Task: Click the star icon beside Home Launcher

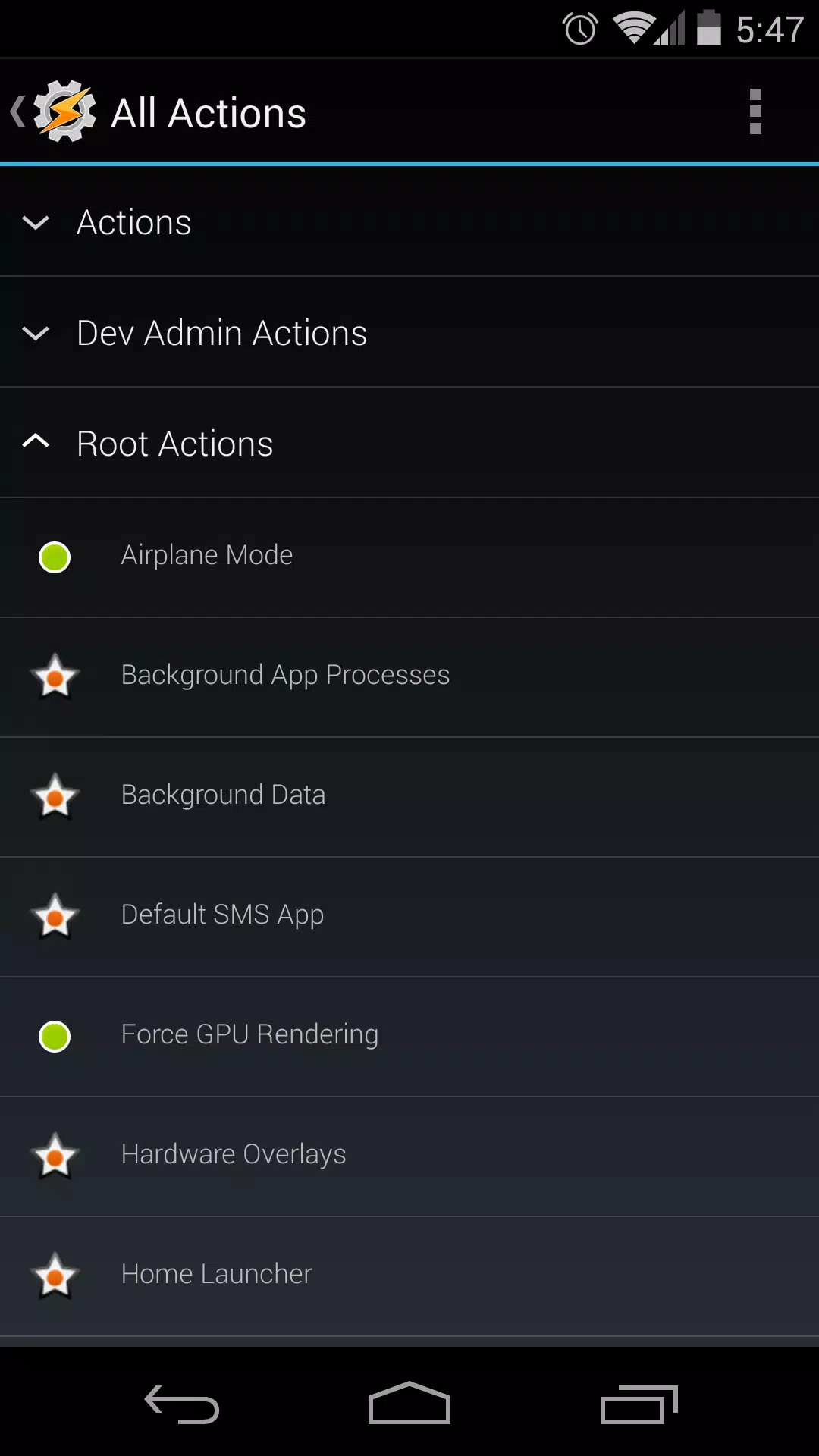Action: pyautogui.click(x=55, y=1276)
